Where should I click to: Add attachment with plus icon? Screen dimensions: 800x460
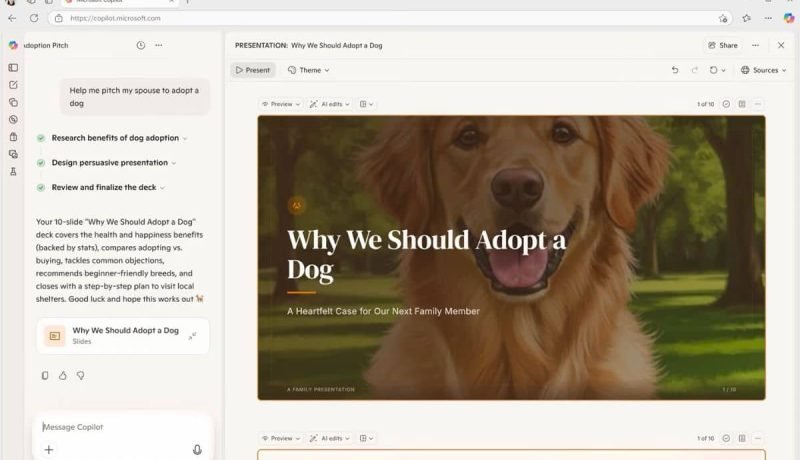49,449
